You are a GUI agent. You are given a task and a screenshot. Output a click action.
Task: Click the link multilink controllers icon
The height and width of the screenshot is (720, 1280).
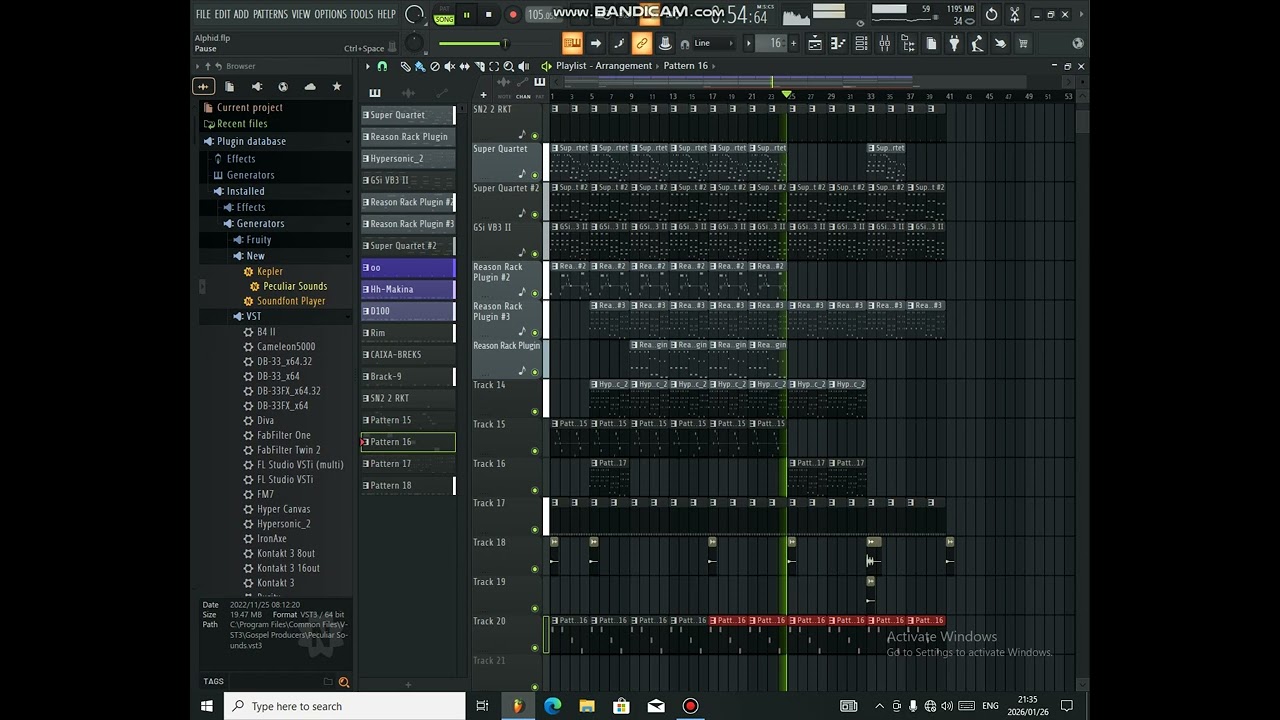[642, 43]
